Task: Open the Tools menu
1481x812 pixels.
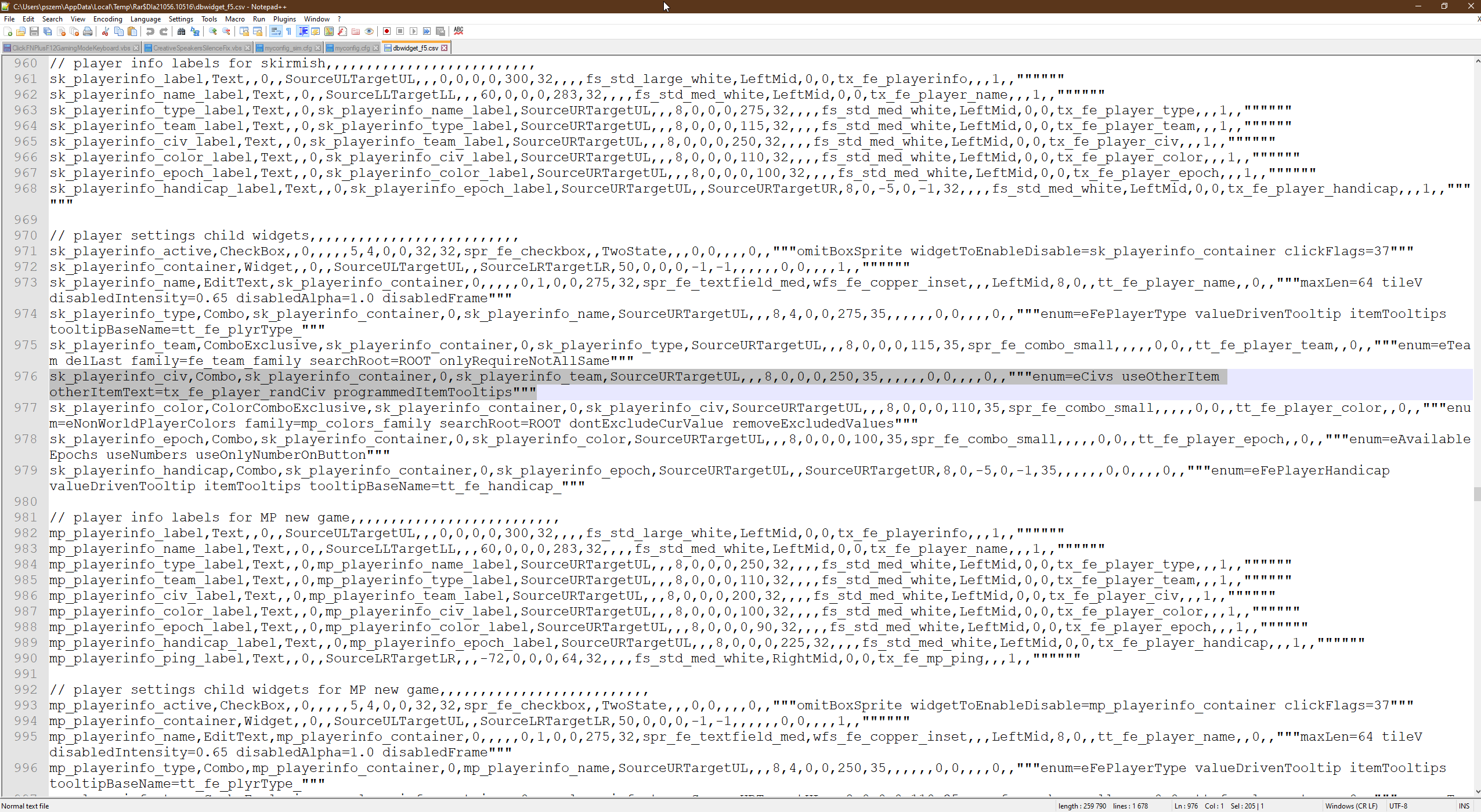Action: [x=209, y=19]
